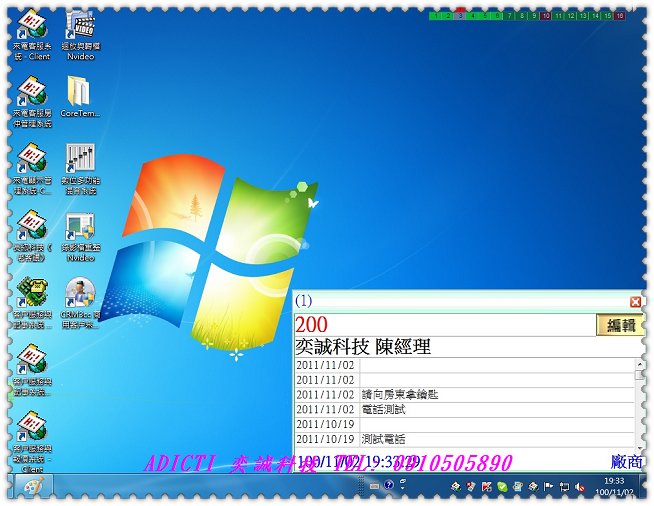
Task: Open the network connection tray icon
Action: [564, 486]
